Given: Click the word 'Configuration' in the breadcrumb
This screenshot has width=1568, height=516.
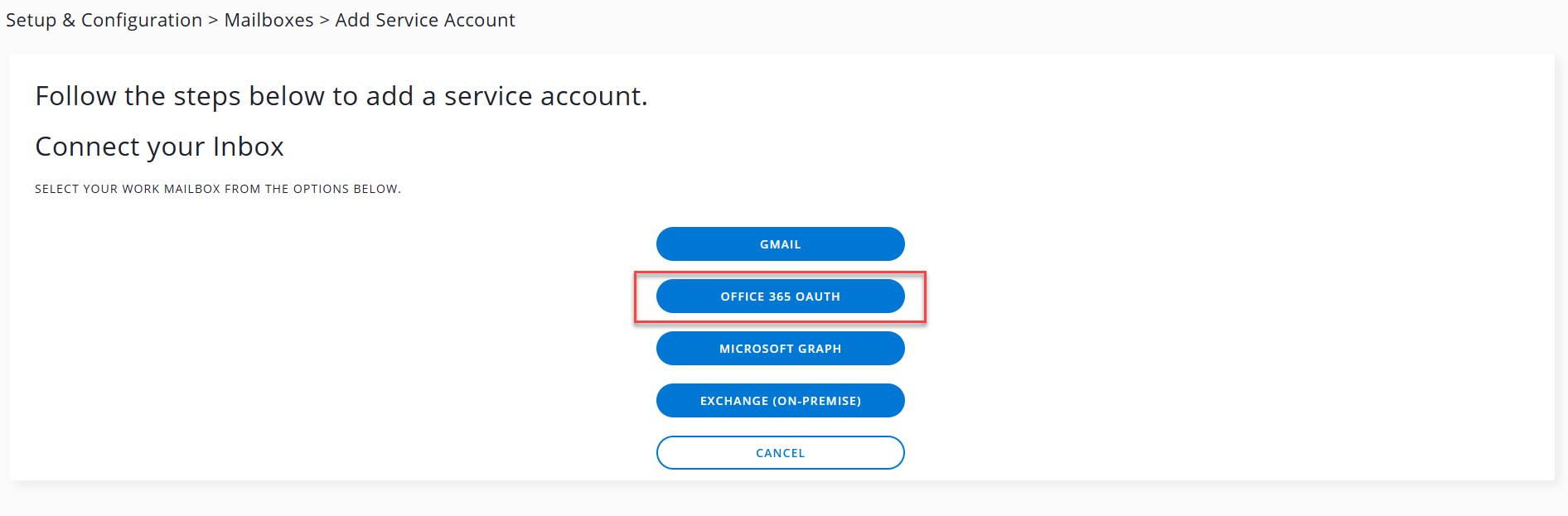Looking at the screenshot, I should [141, 20].
